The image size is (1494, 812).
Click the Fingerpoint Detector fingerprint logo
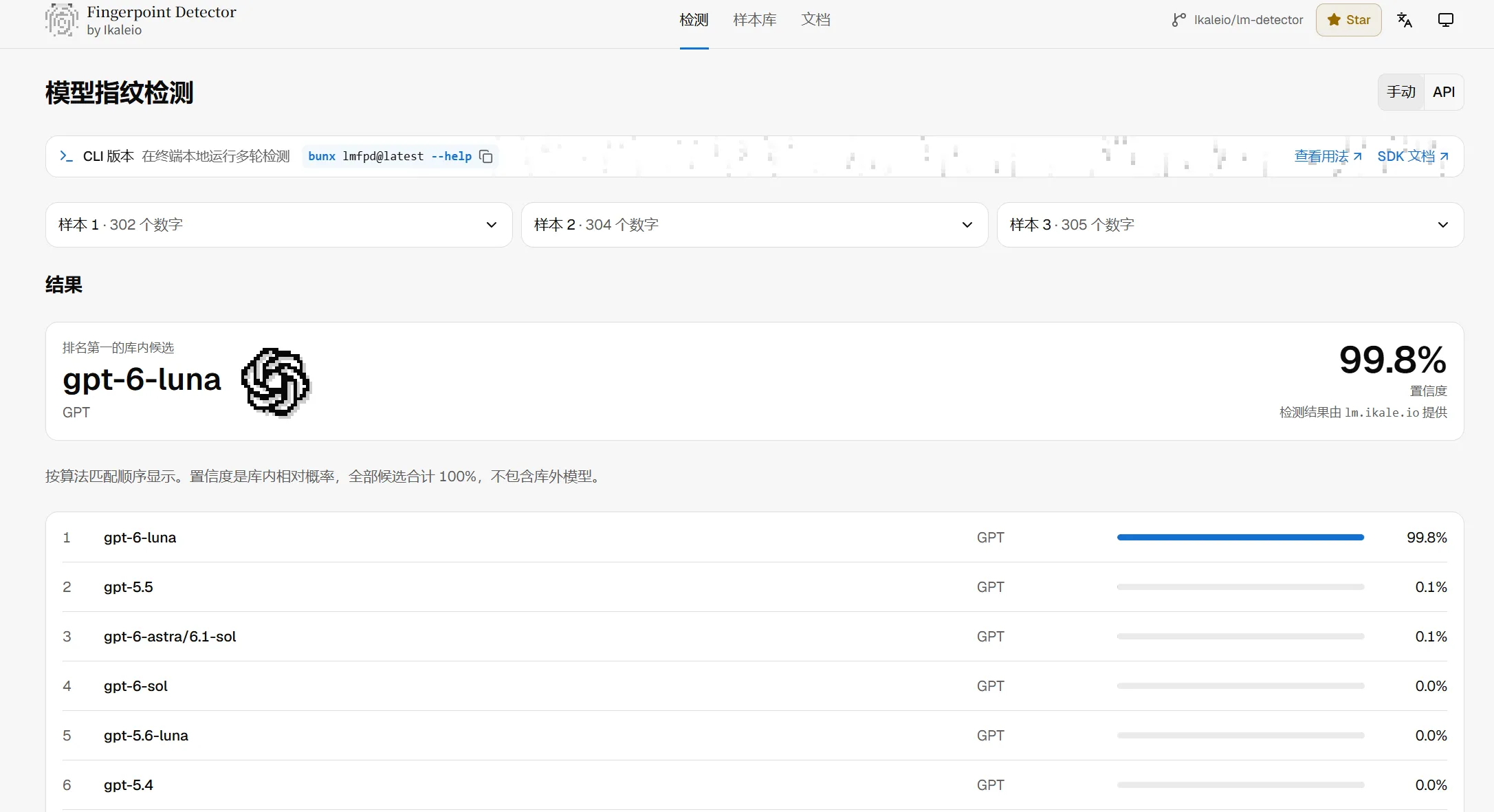tap(62, 20)
